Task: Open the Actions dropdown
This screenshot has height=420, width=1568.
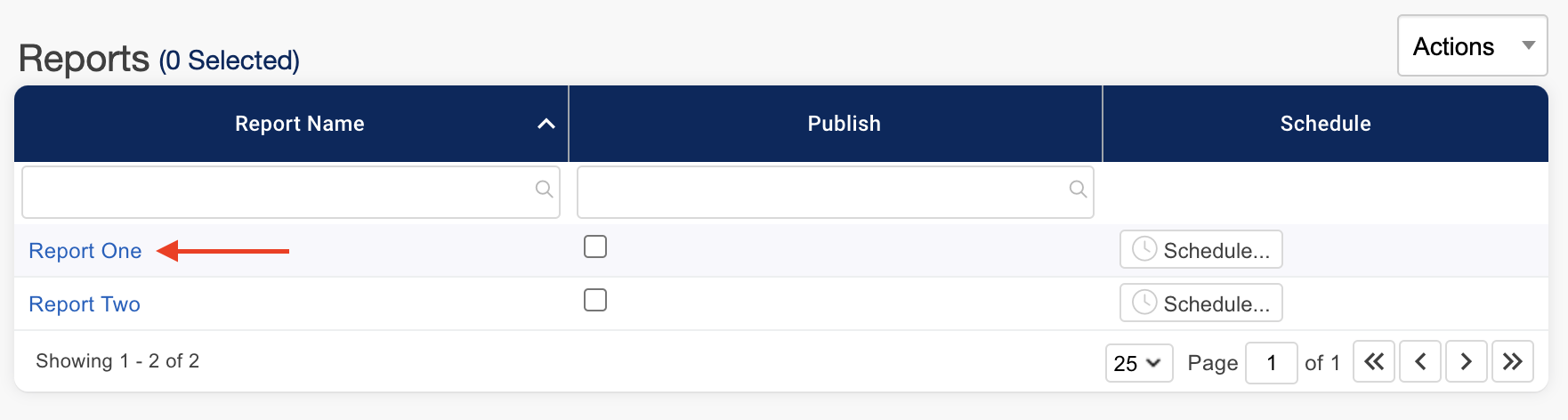Action: tap(1472, 46)
